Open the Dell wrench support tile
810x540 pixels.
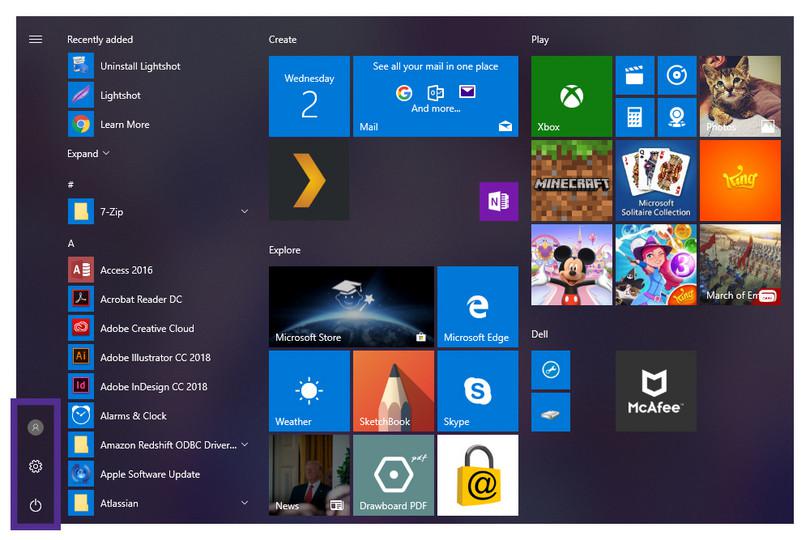(551, 370)
